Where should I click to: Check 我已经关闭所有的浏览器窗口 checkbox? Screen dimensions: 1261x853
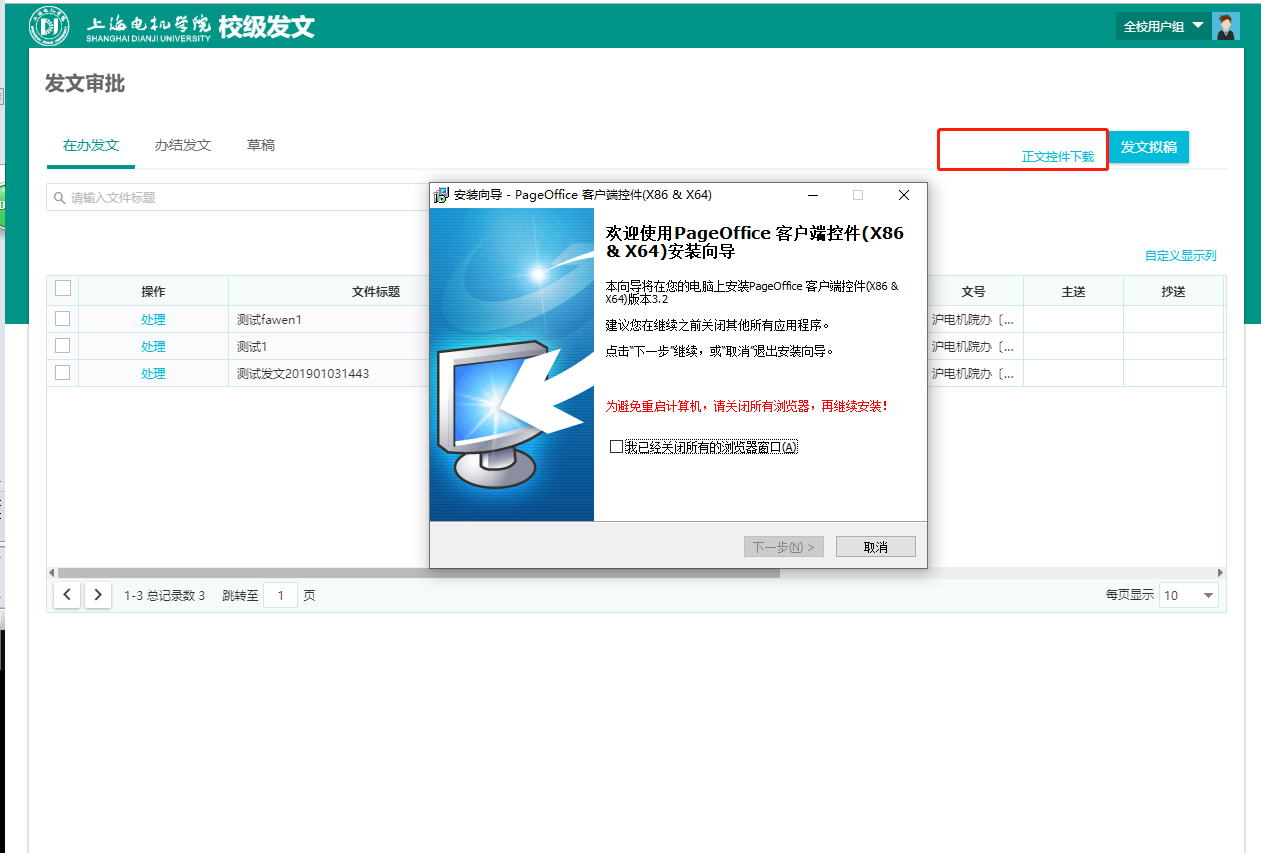coord(617,447)
